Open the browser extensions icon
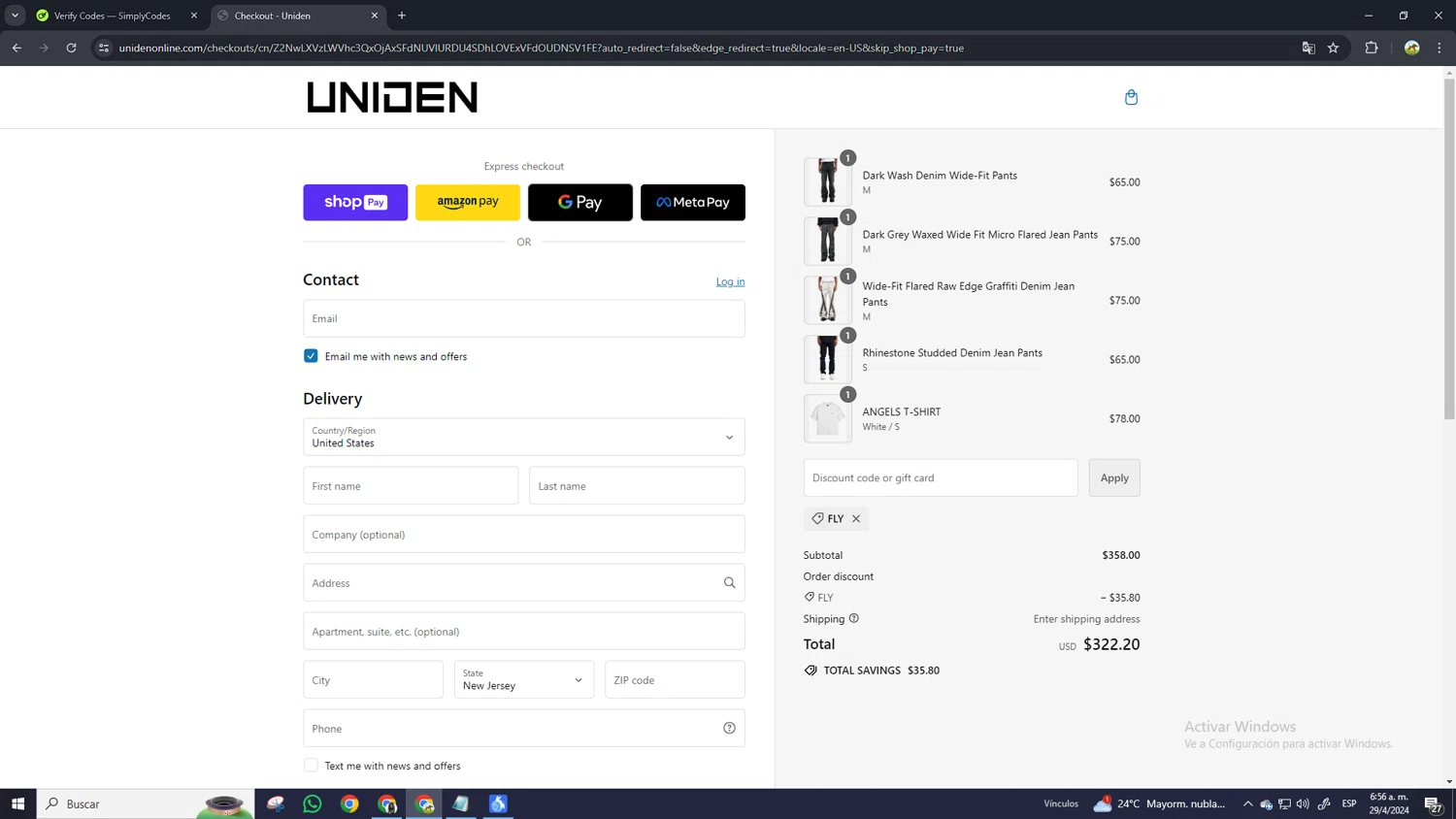 coord(1372,48)
